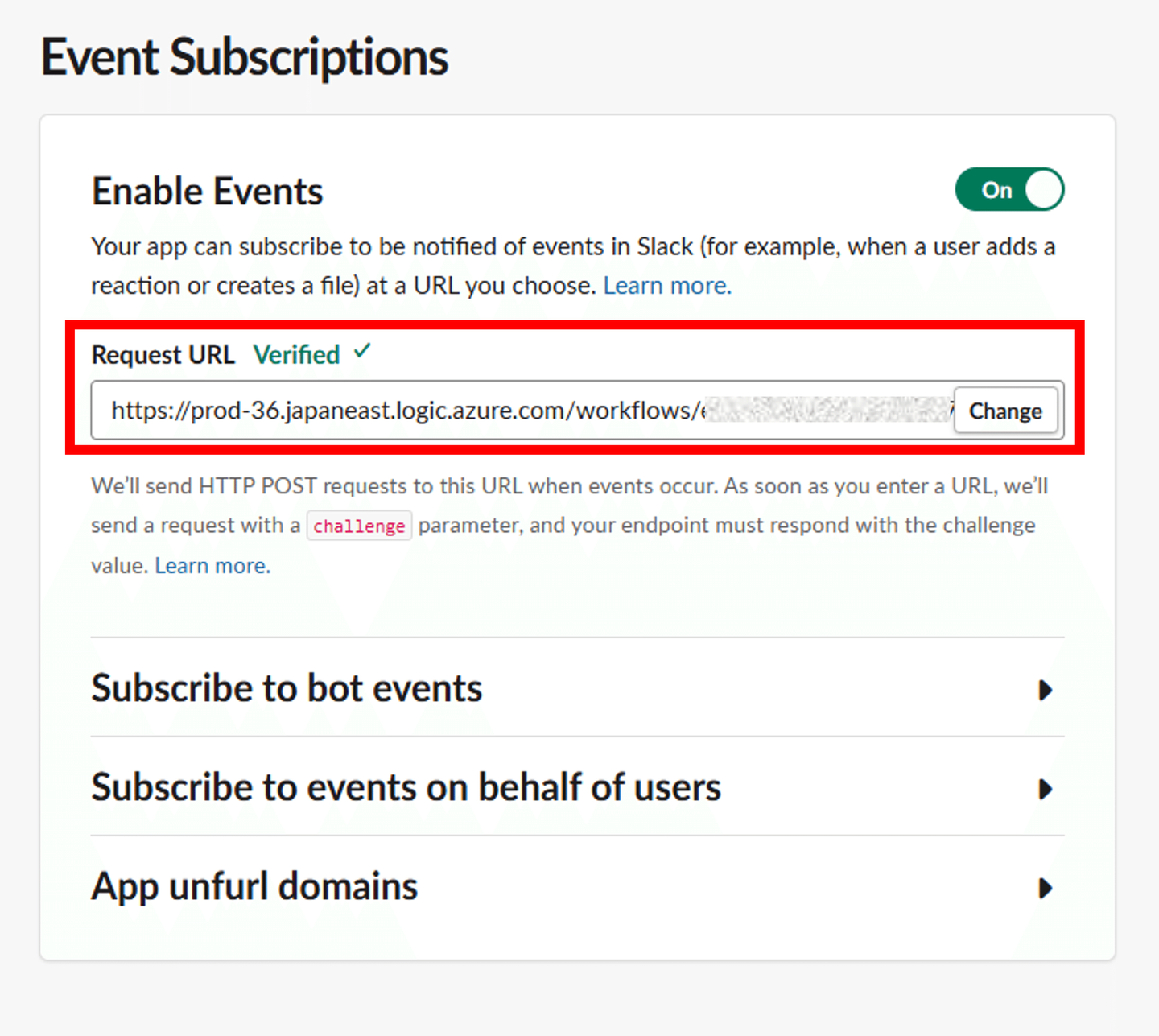Expand the events on behalf of users arrow

coord(1045,789)
